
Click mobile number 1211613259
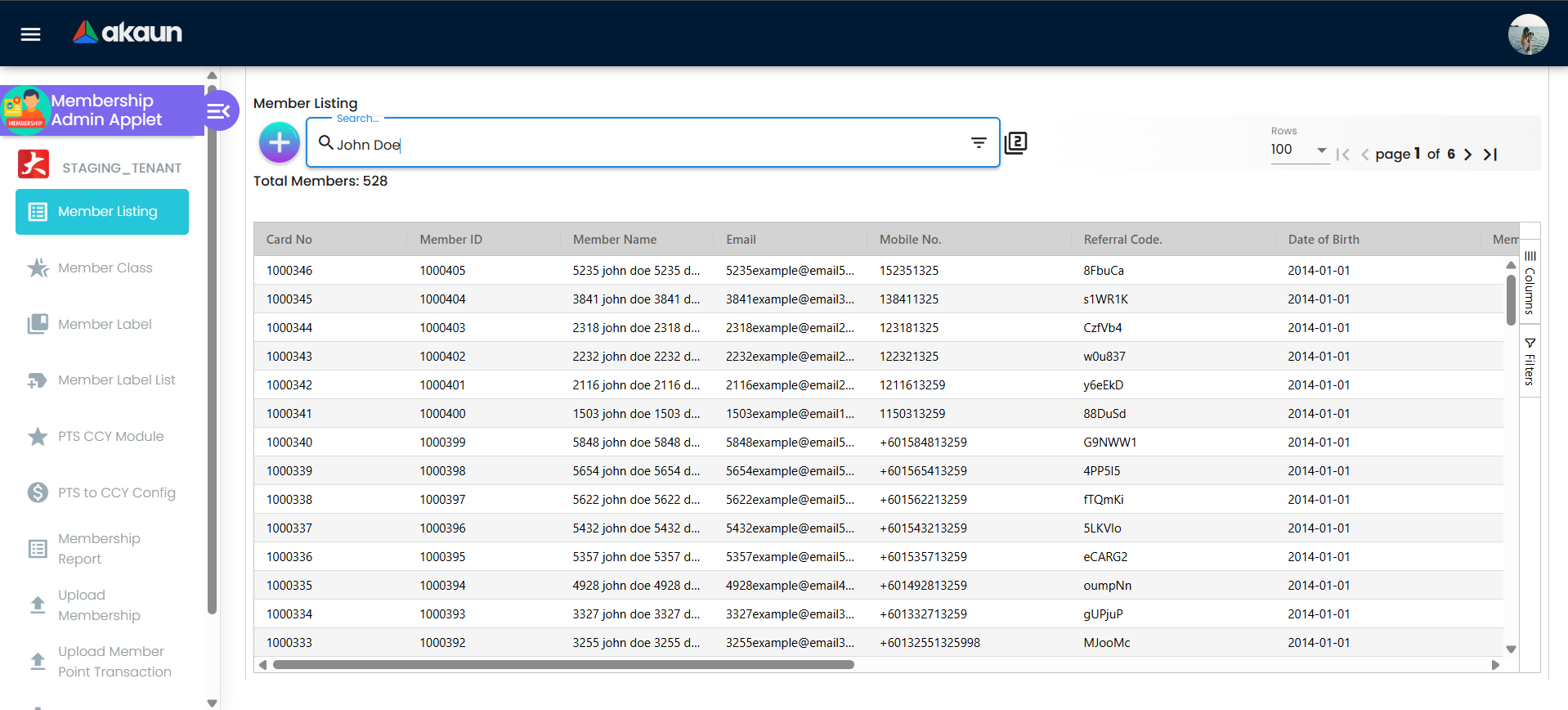pyautogui.click(x=912, y=385)
